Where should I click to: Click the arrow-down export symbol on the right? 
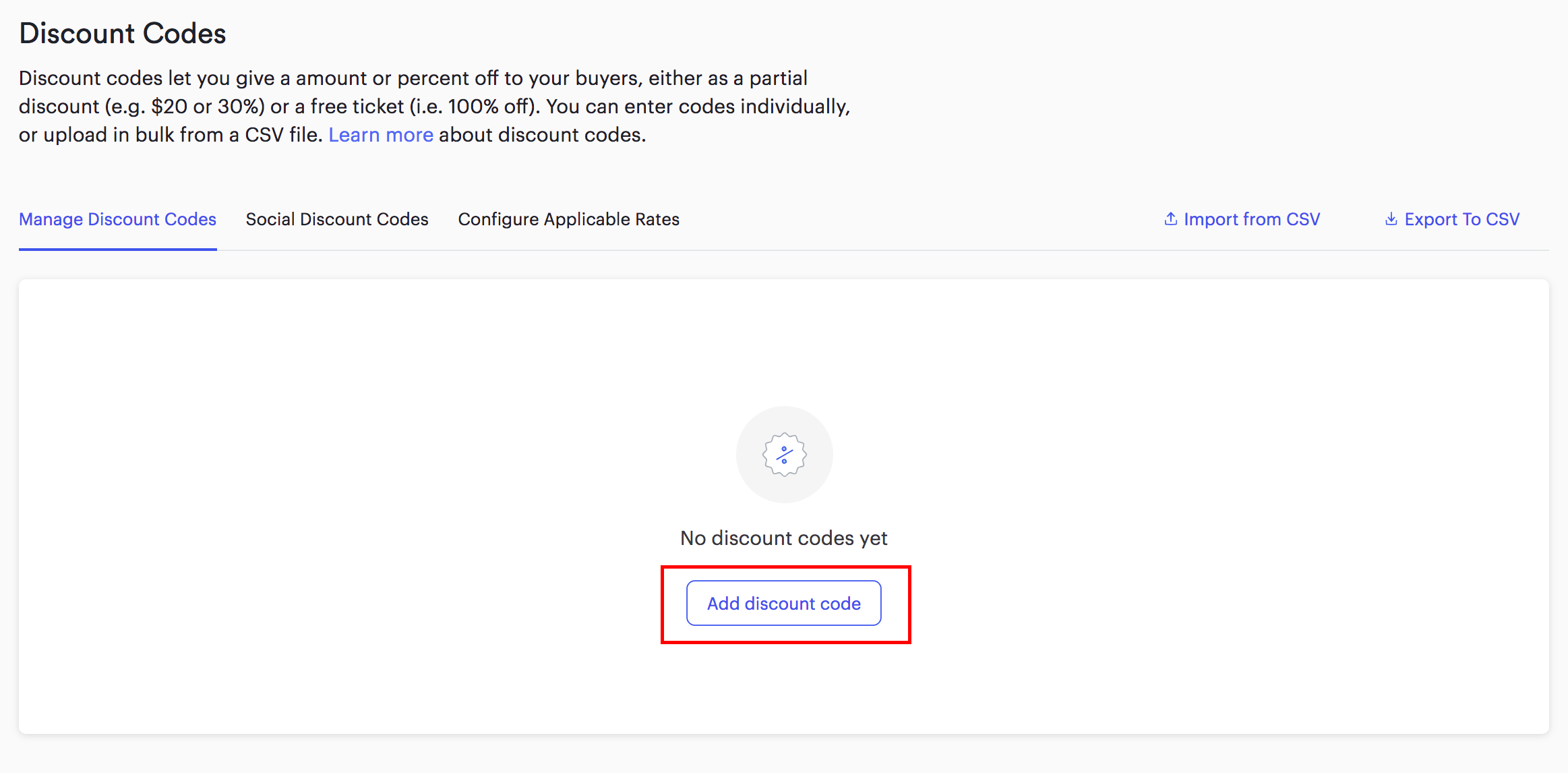[x=1392, y=219]
